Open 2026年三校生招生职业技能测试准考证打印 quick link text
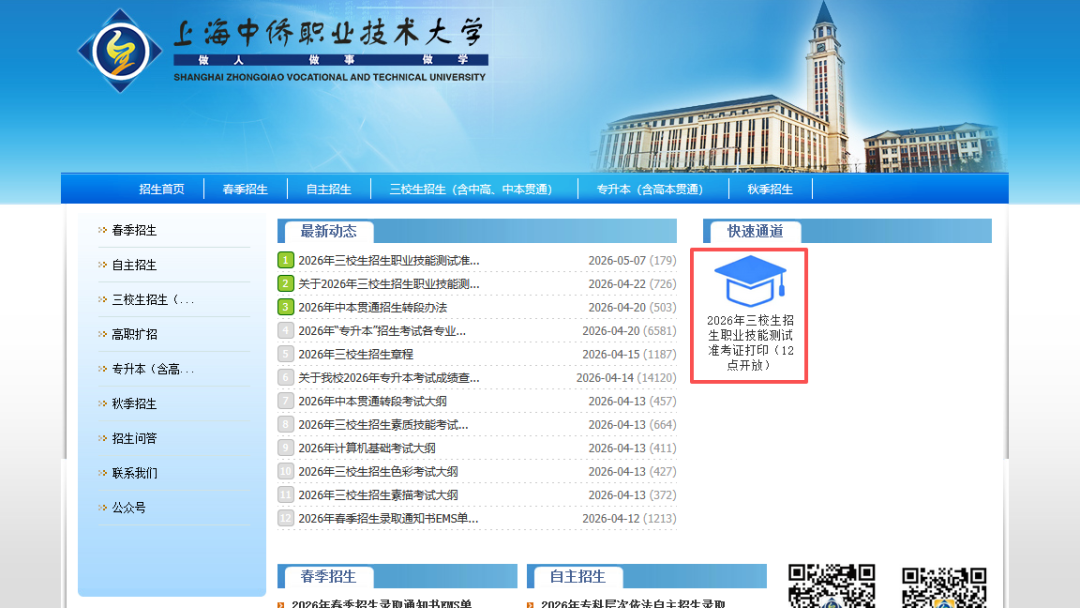The height and width of the screenshot is (608, 1080). (750, 343)
